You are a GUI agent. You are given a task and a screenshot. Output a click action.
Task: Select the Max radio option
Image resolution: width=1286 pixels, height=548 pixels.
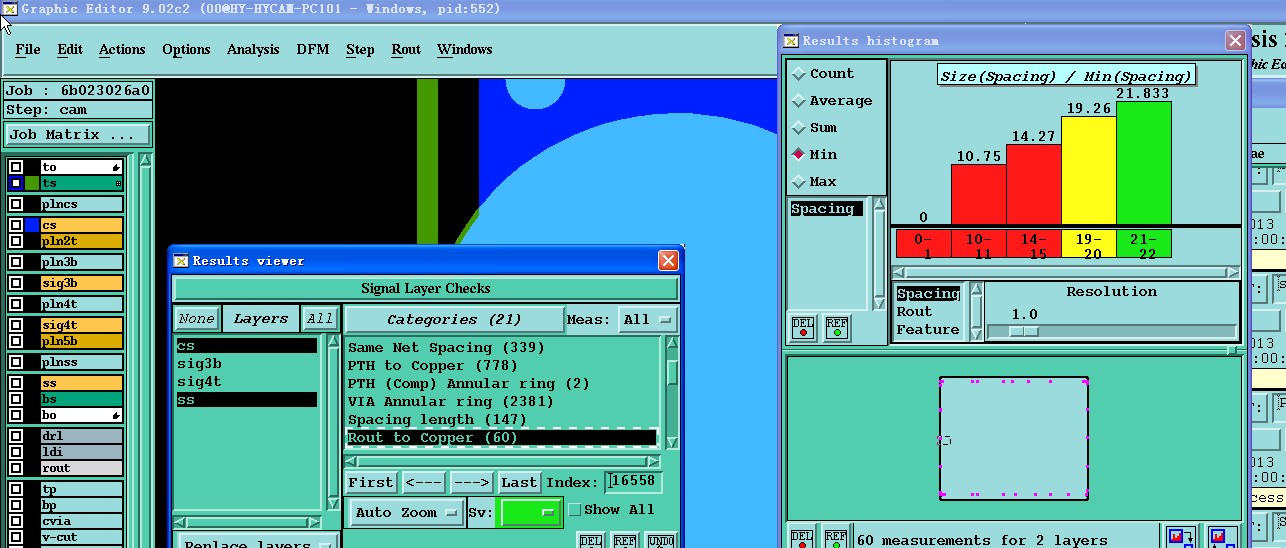click(x=799, y=182)
